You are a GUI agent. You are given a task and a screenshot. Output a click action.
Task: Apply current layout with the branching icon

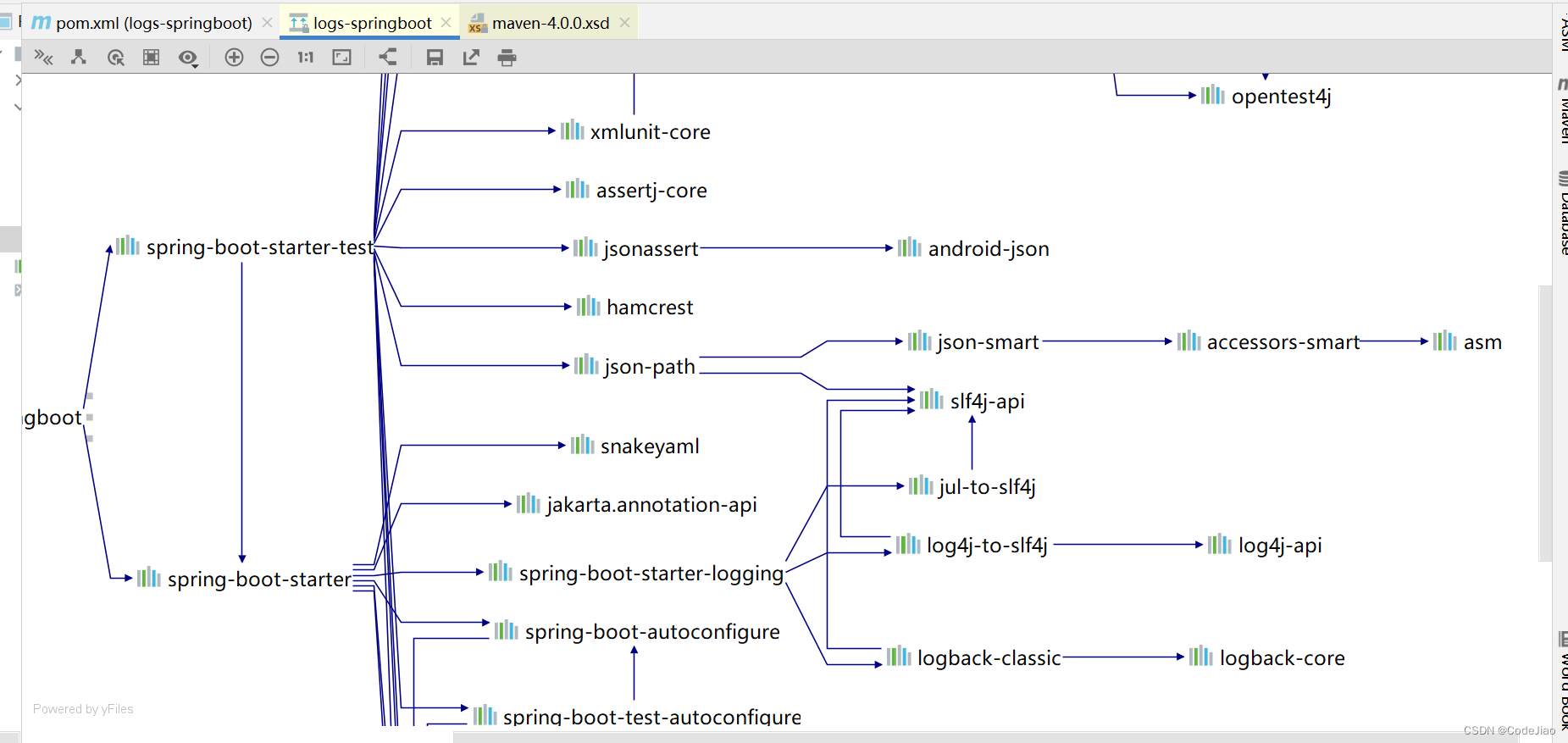point(387,57)
